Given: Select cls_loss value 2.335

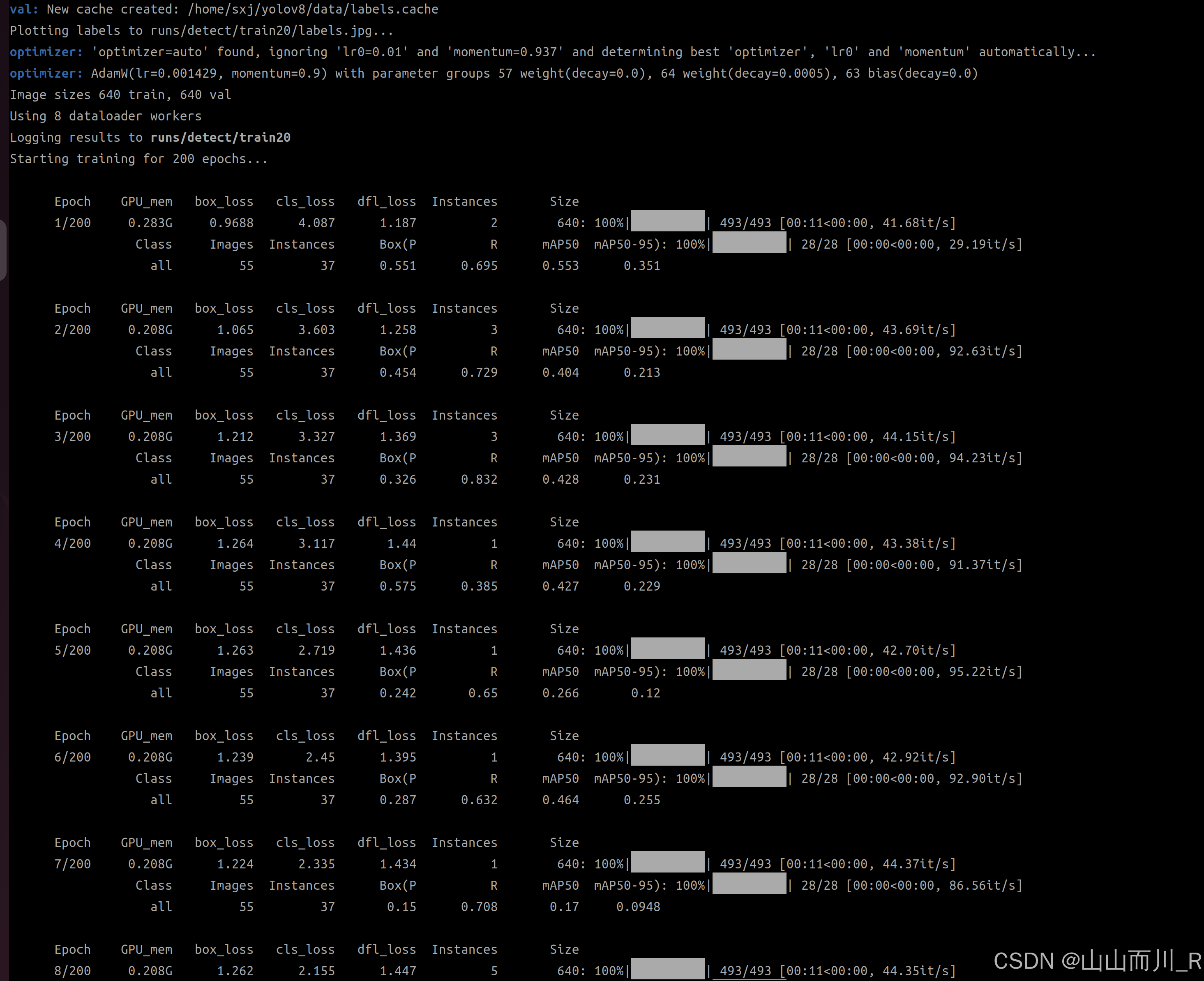Looking at the screenshot, I should (316, 864).
